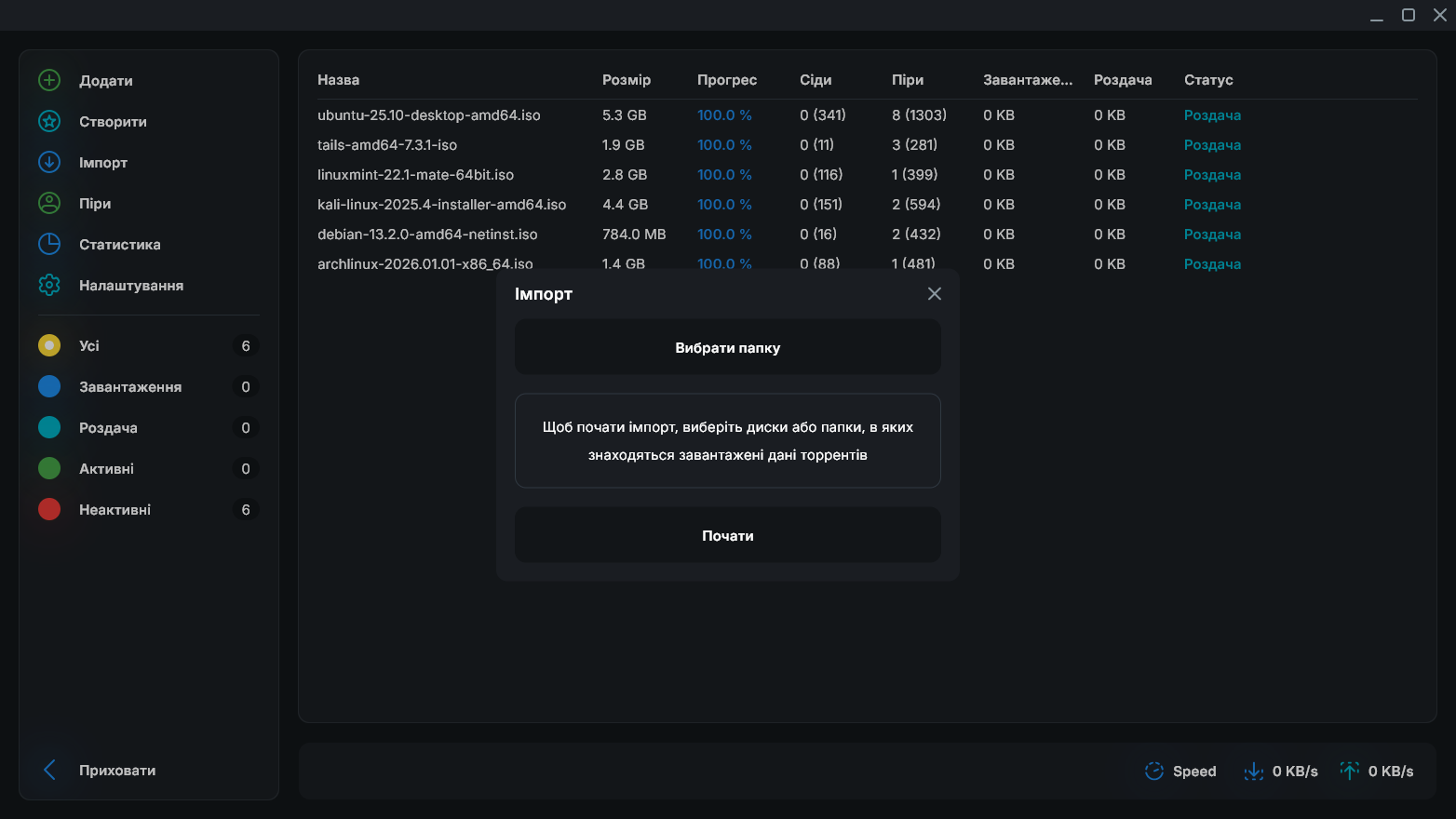Image resolution: width=1456 pixels, height=819 pixels.
Task: Click the Speed limiter icon in status bar
Action: click(1154, 772)
